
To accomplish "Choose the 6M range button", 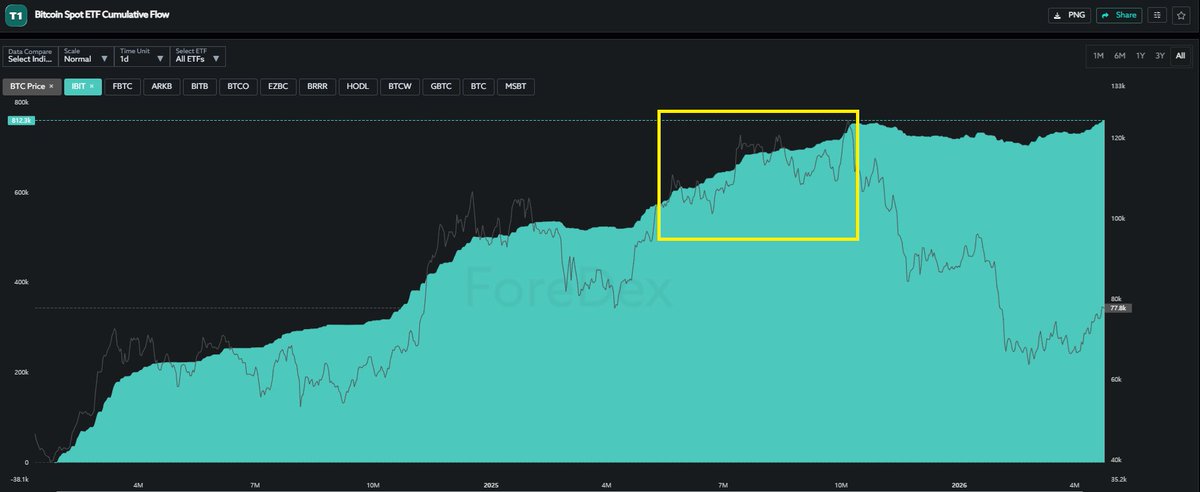I will click(1119, 55).
